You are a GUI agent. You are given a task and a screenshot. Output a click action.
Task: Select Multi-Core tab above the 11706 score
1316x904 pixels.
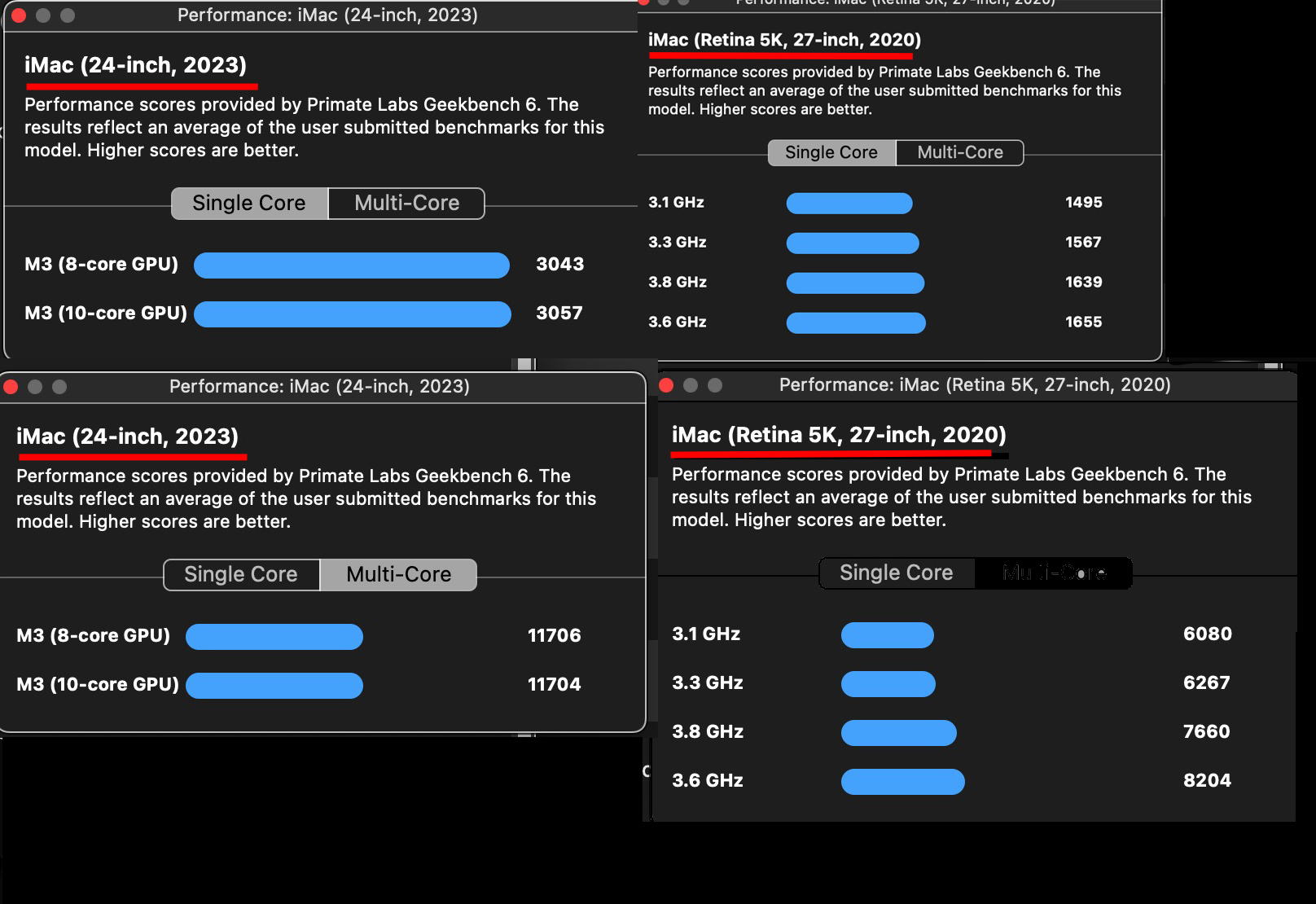399,575
